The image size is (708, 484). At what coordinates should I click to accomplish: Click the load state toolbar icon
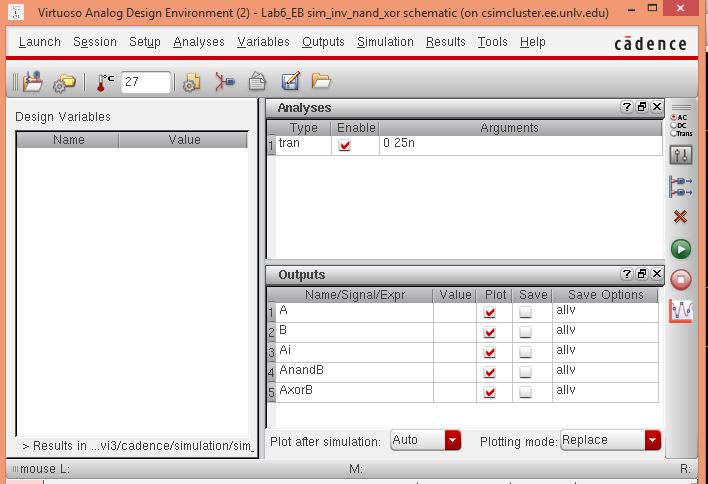pyautogui.click(x=33, y=82)
